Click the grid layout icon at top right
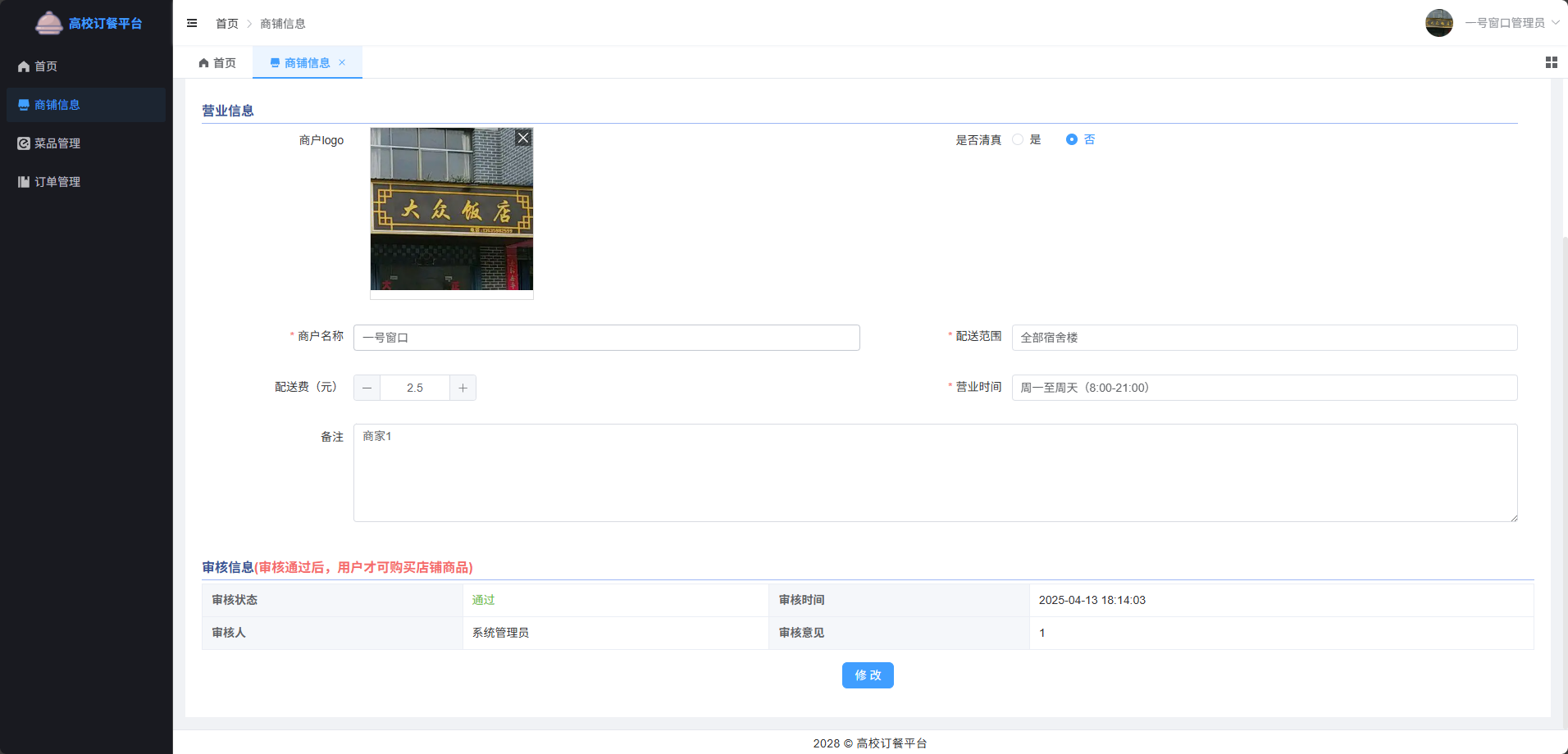Viewport: 1568px width, 754px height. pos(1550,61)
